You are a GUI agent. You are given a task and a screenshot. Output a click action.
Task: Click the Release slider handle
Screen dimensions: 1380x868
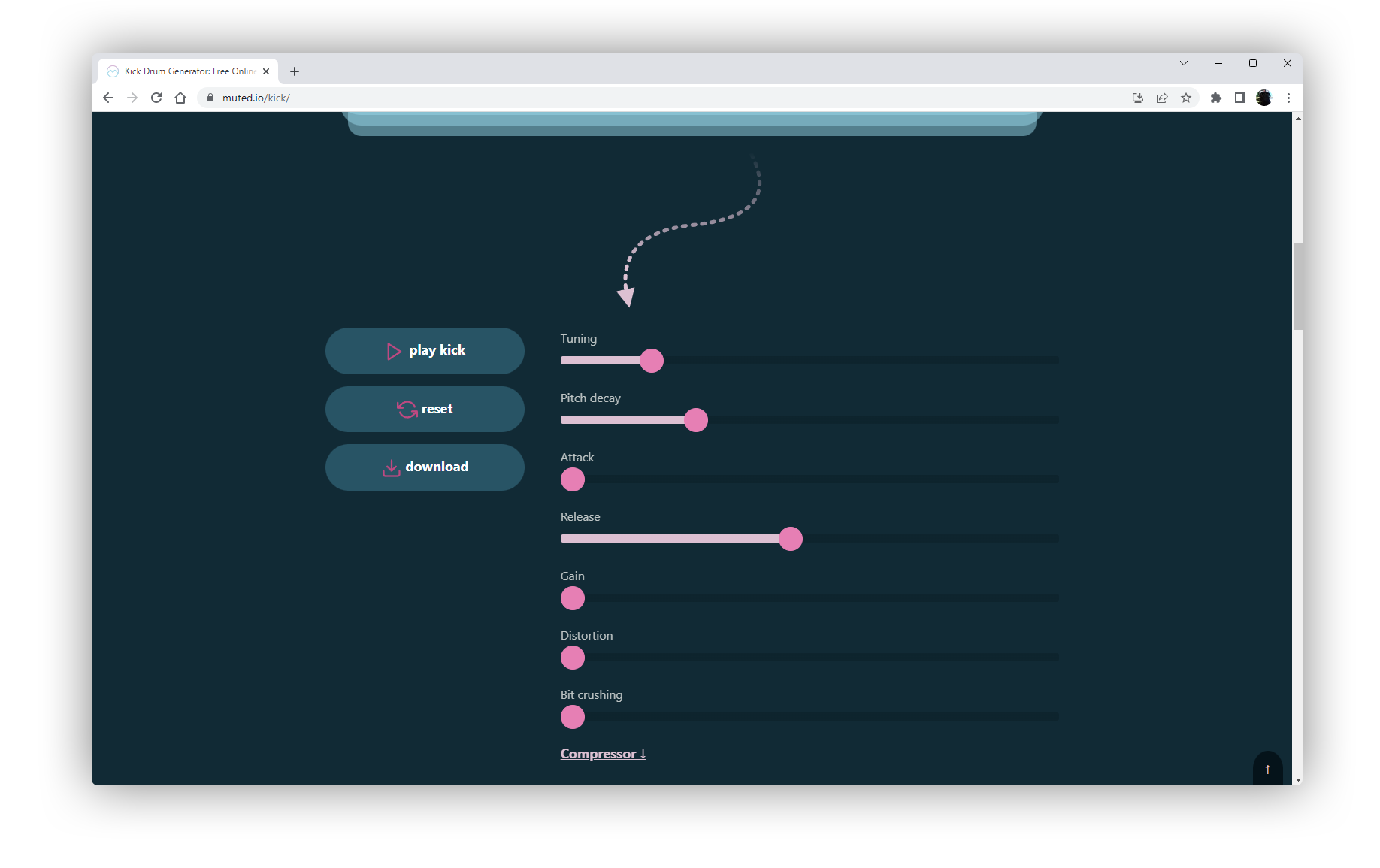(791, 539)
